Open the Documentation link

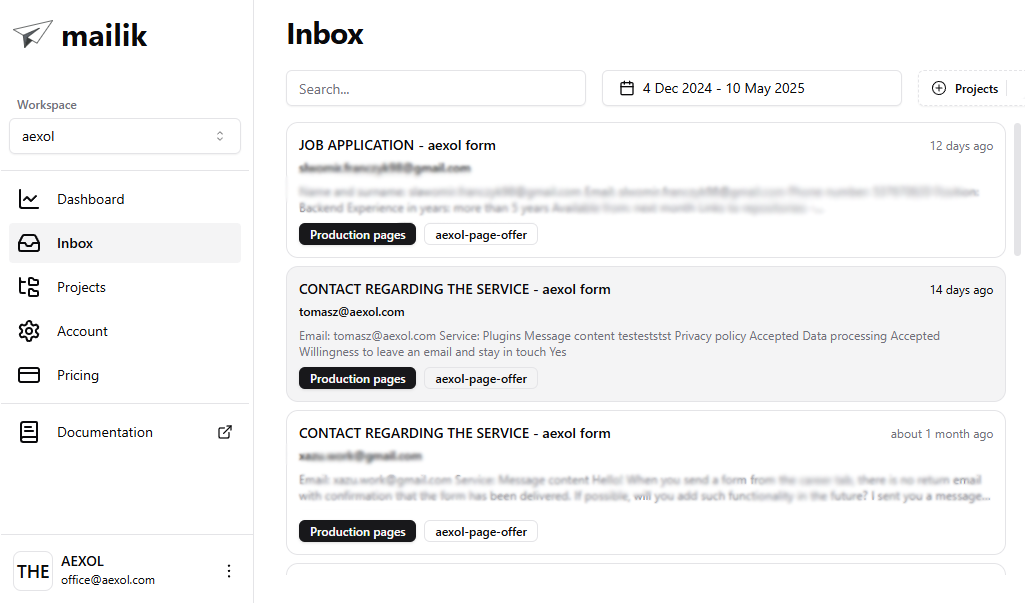pos(105,432)
